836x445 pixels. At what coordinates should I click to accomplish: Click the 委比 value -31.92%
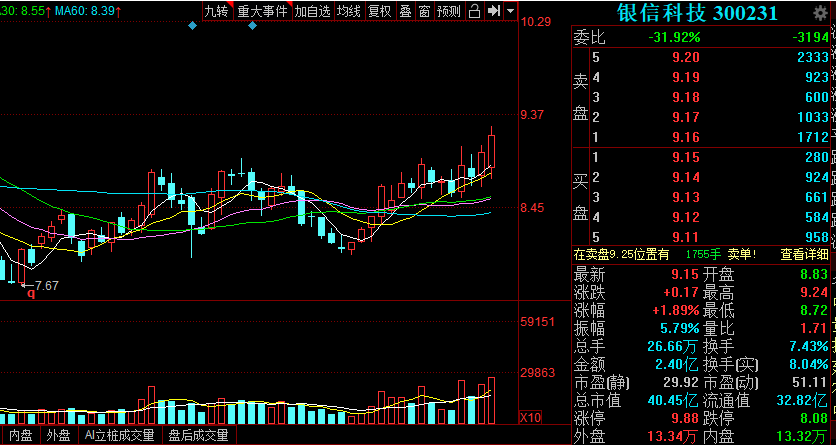[x=674, y=37]
